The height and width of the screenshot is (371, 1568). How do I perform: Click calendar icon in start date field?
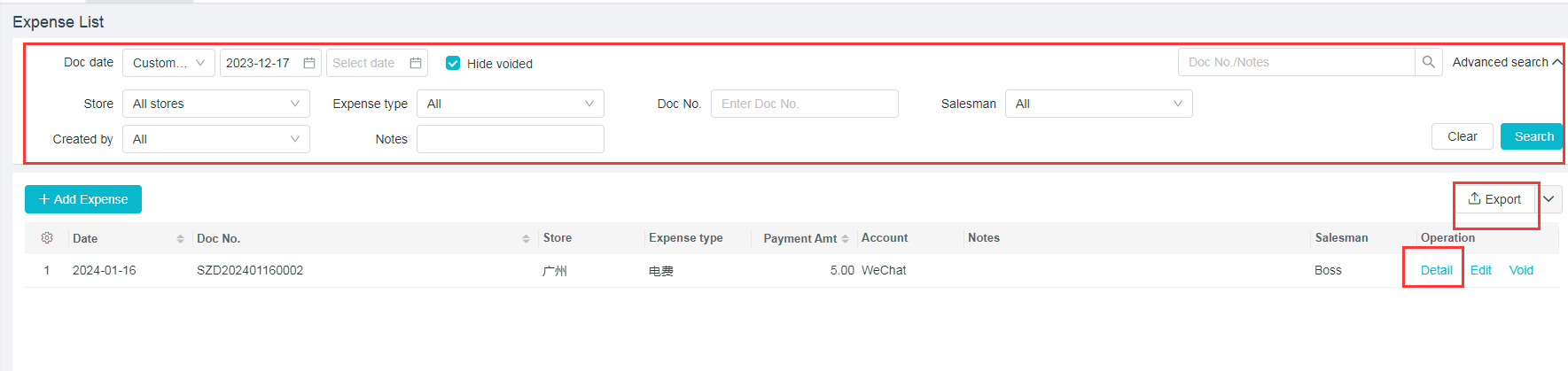pos(309,63)
